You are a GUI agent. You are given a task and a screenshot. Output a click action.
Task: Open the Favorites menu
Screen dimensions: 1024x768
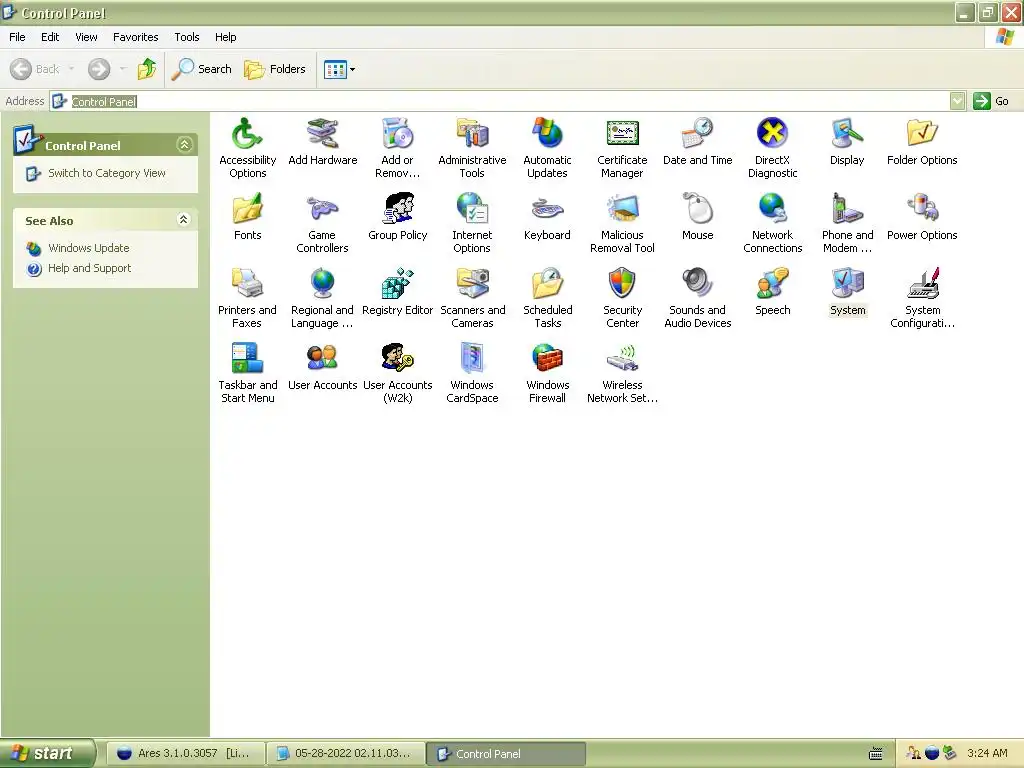pyautogui.click(x=136, y=37)
